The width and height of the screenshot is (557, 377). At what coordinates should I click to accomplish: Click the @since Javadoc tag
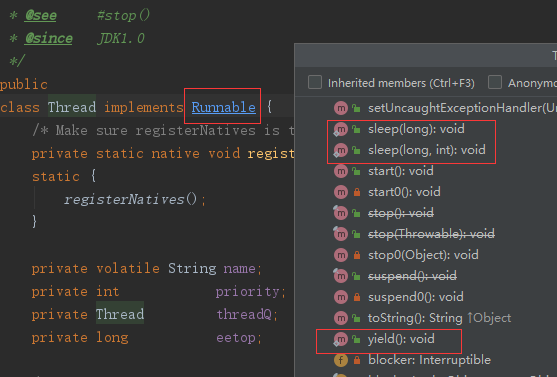click(49, 38)
